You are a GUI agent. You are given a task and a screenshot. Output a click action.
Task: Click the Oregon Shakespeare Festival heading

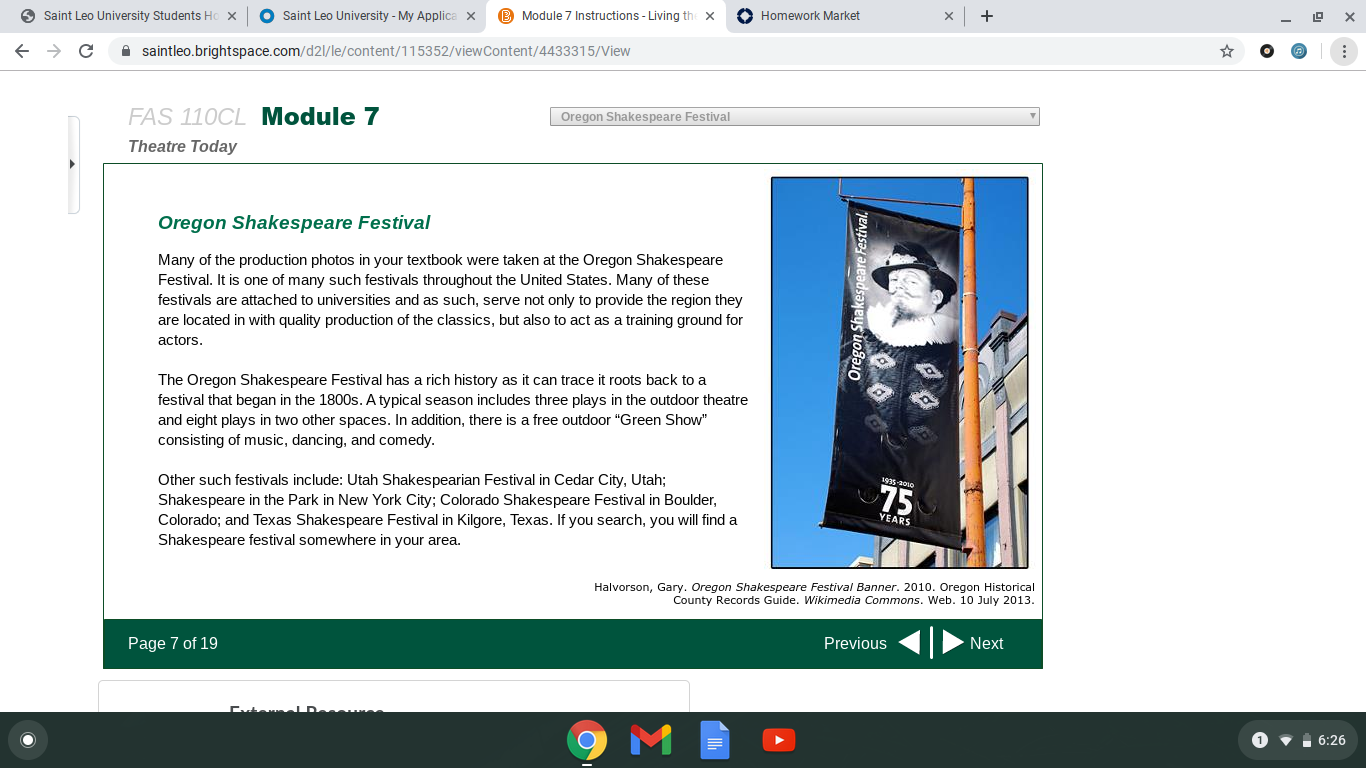294,222
